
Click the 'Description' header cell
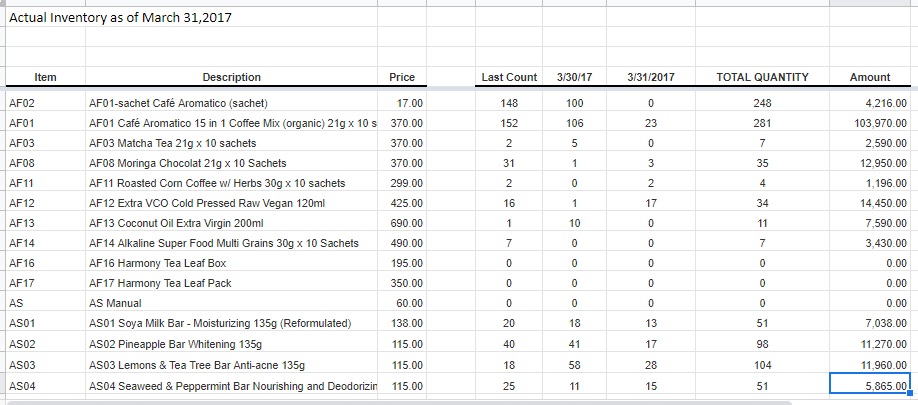[x=231, y=77]
